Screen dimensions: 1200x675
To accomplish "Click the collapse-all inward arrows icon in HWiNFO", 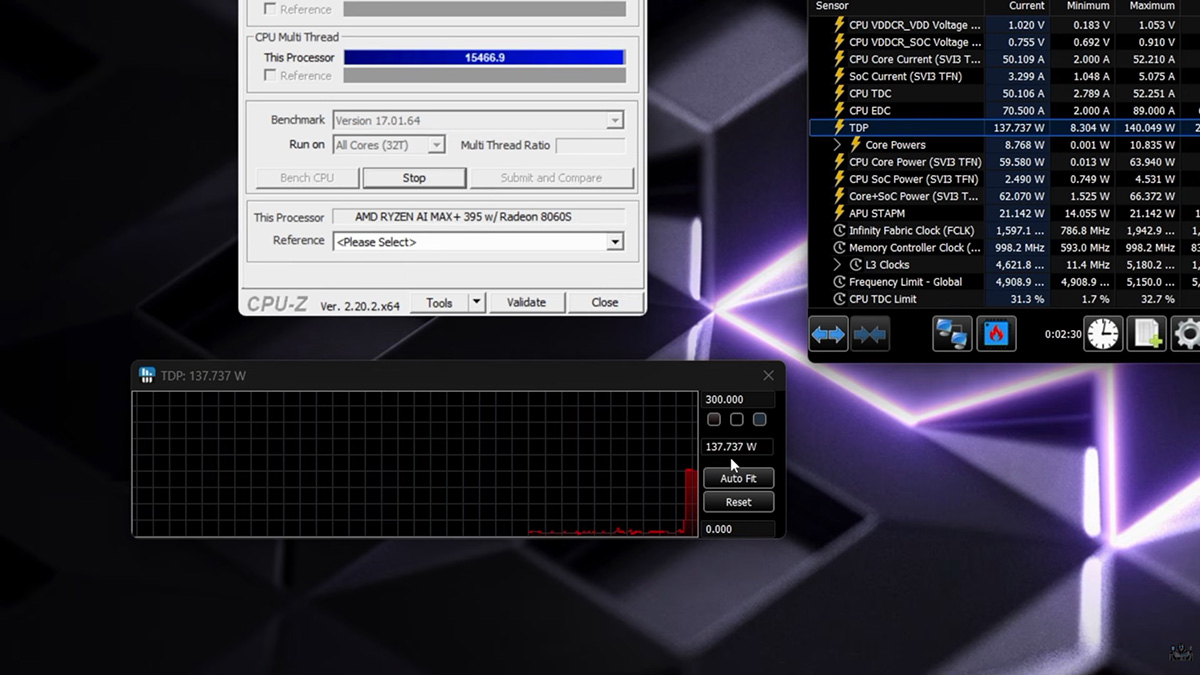I will pos(870,334).
